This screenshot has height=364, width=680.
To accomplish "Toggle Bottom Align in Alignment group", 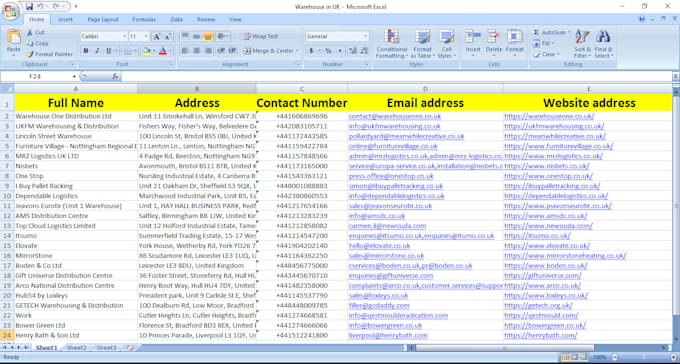I will [x=208, y=36].
